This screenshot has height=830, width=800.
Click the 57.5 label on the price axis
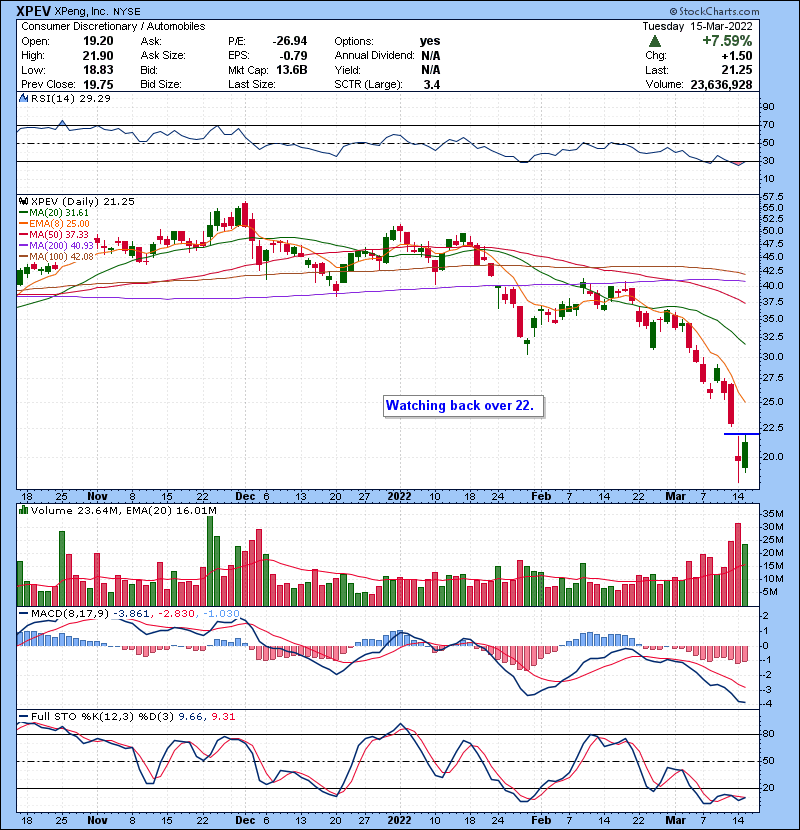pyautogui.click(x=772, y=196)
